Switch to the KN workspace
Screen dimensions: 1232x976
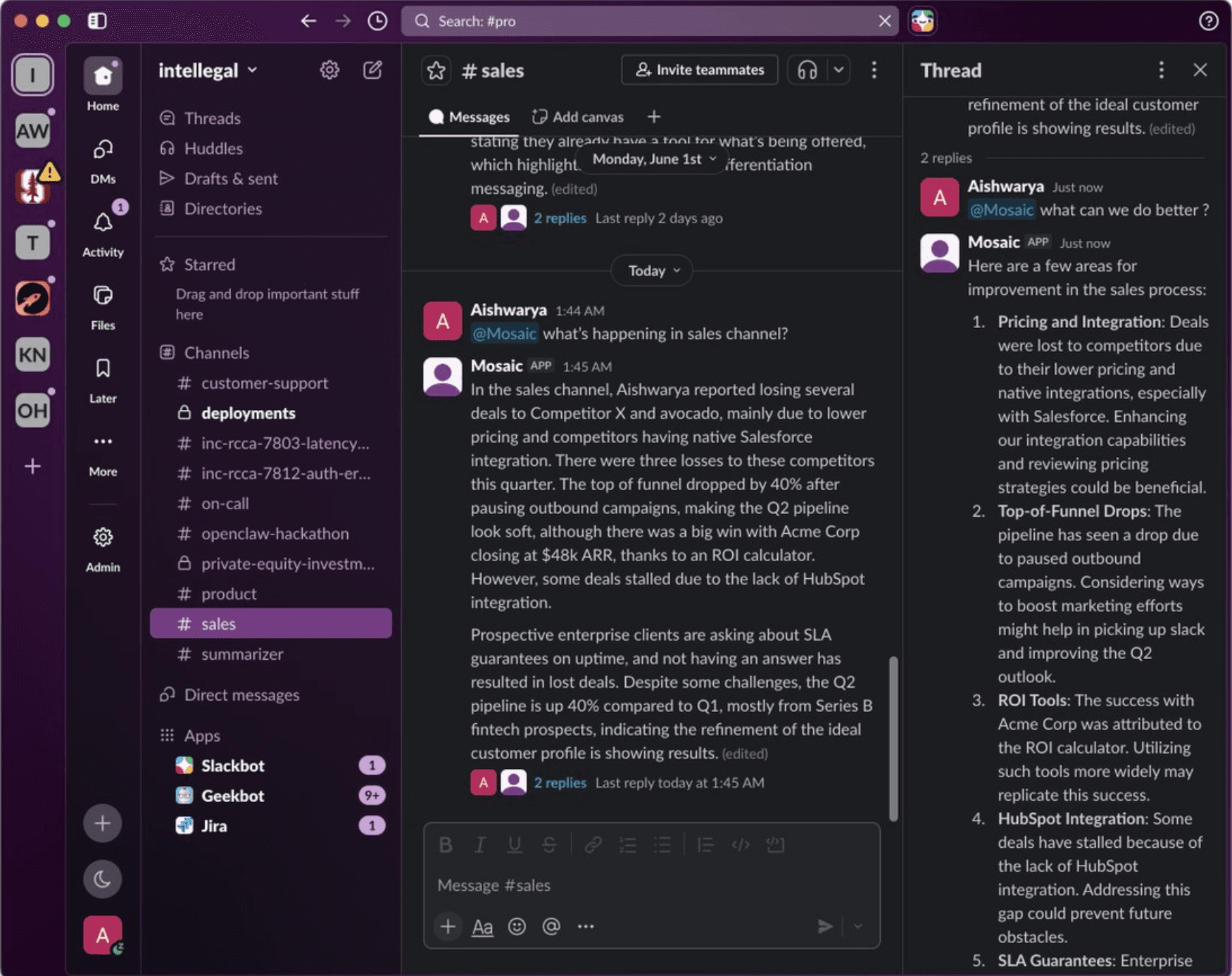32,354
